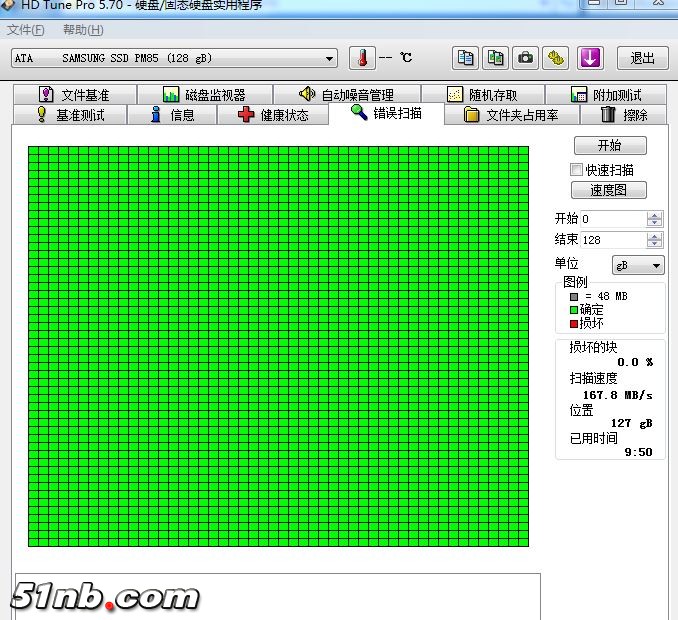Enable the 快速扫描 quick scan checkbox
Viewport: 678px width, 620px height.
click(576, 170)
